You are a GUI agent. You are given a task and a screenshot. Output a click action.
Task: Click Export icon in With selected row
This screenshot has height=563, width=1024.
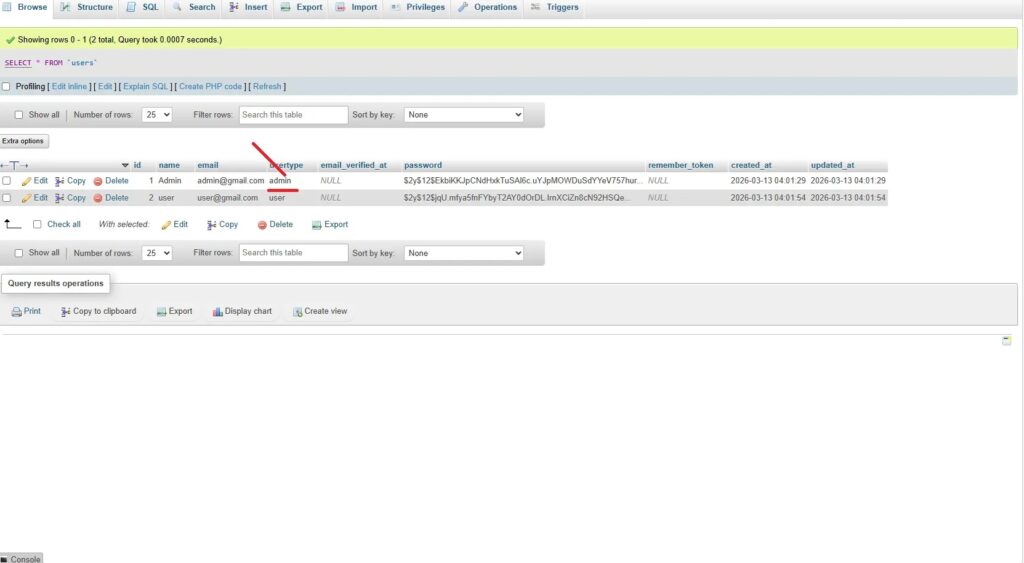coord(317,225)
